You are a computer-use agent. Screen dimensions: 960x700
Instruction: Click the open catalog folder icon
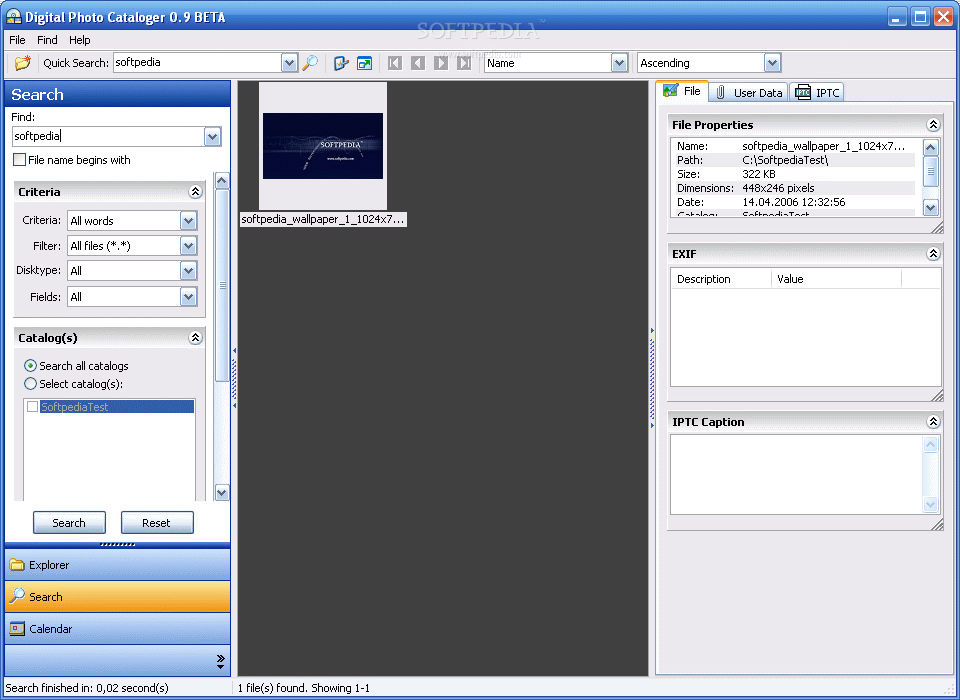(23, 62)
